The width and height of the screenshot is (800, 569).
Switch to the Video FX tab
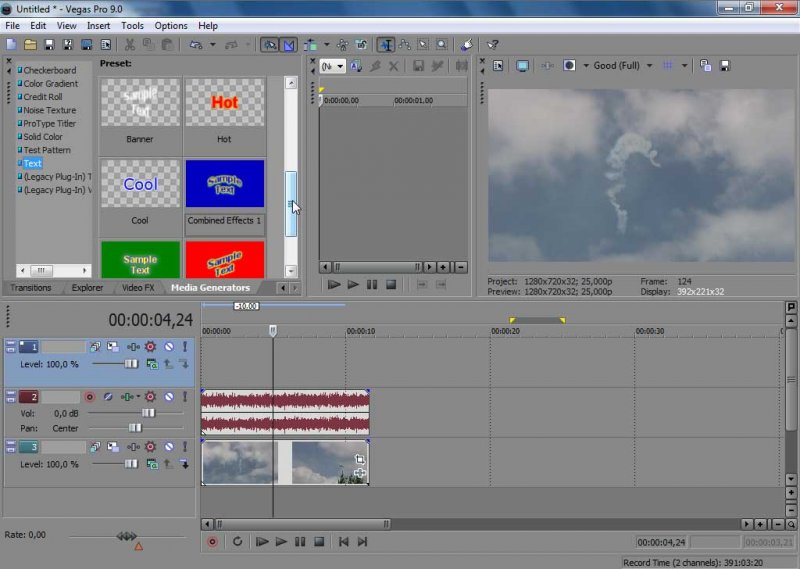coord(138,288)
